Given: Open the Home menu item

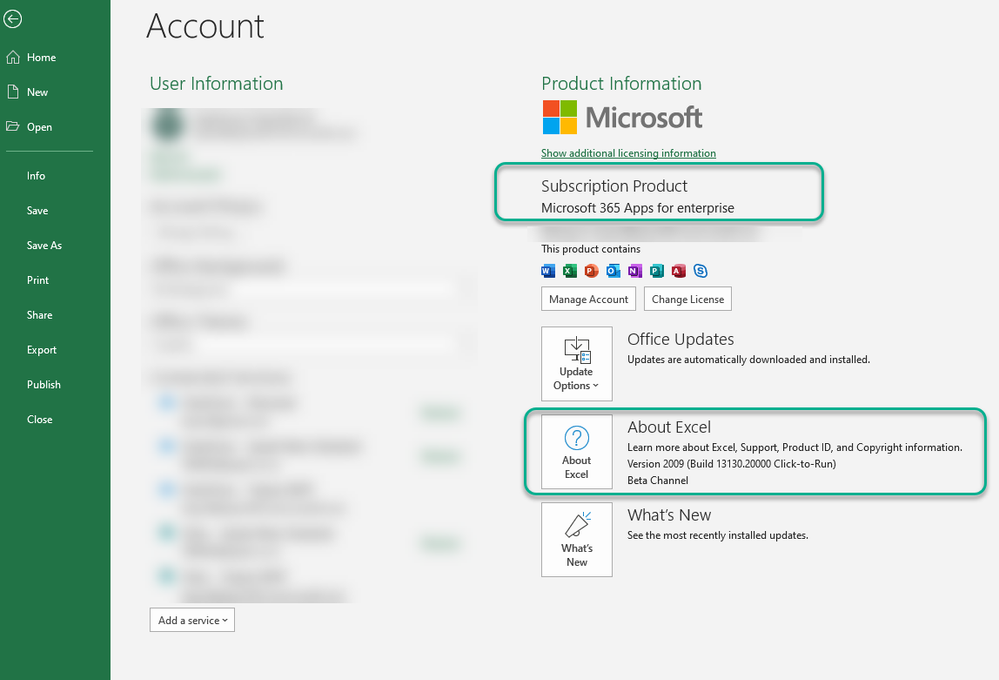Looking at the screenshot, I should (x=41, y=57).
